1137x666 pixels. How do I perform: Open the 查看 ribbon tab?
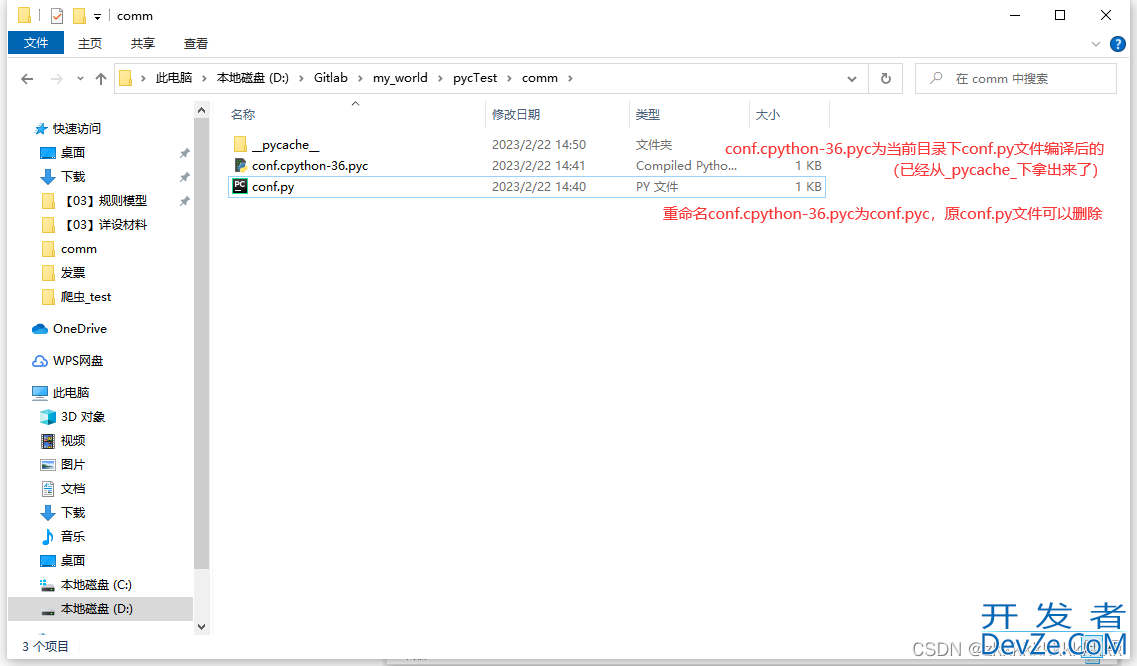[x=196, y=44]
